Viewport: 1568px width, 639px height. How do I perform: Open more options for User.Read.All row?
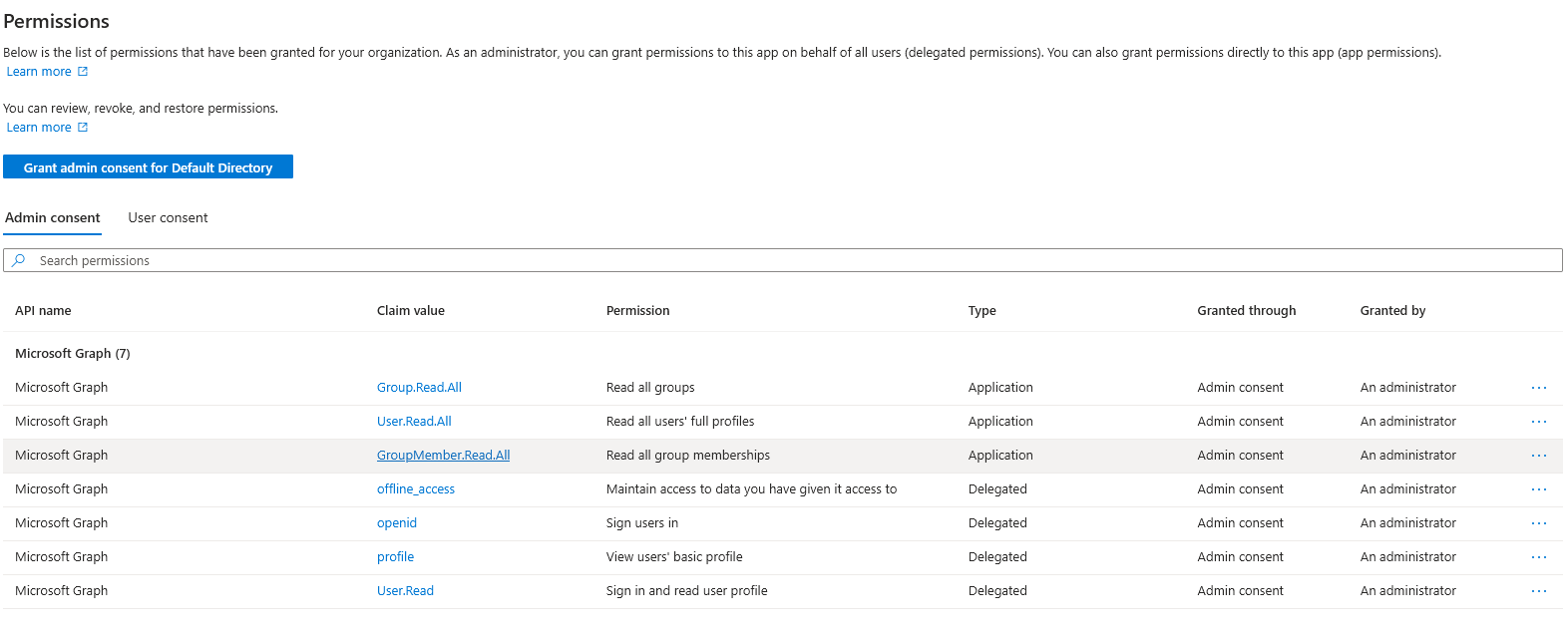click(1539, 422)
